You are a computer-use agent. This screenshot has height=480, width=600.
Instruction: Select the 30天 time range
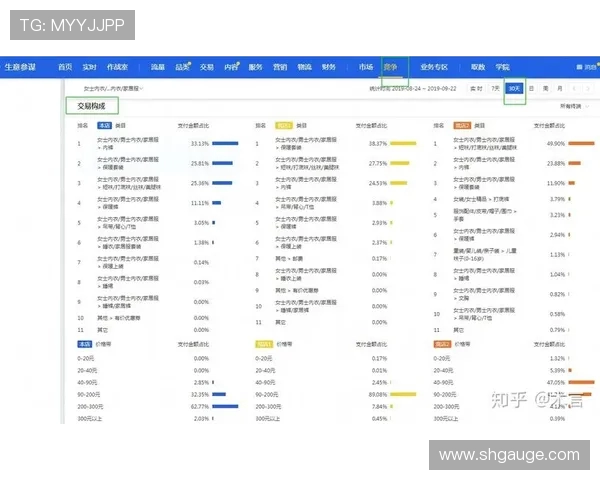coord(513,88)
